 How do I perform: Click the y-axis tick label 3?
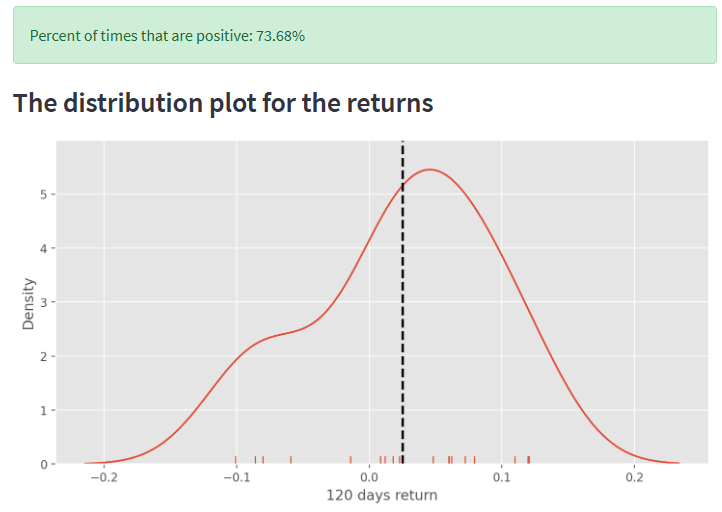coord(43,302)
